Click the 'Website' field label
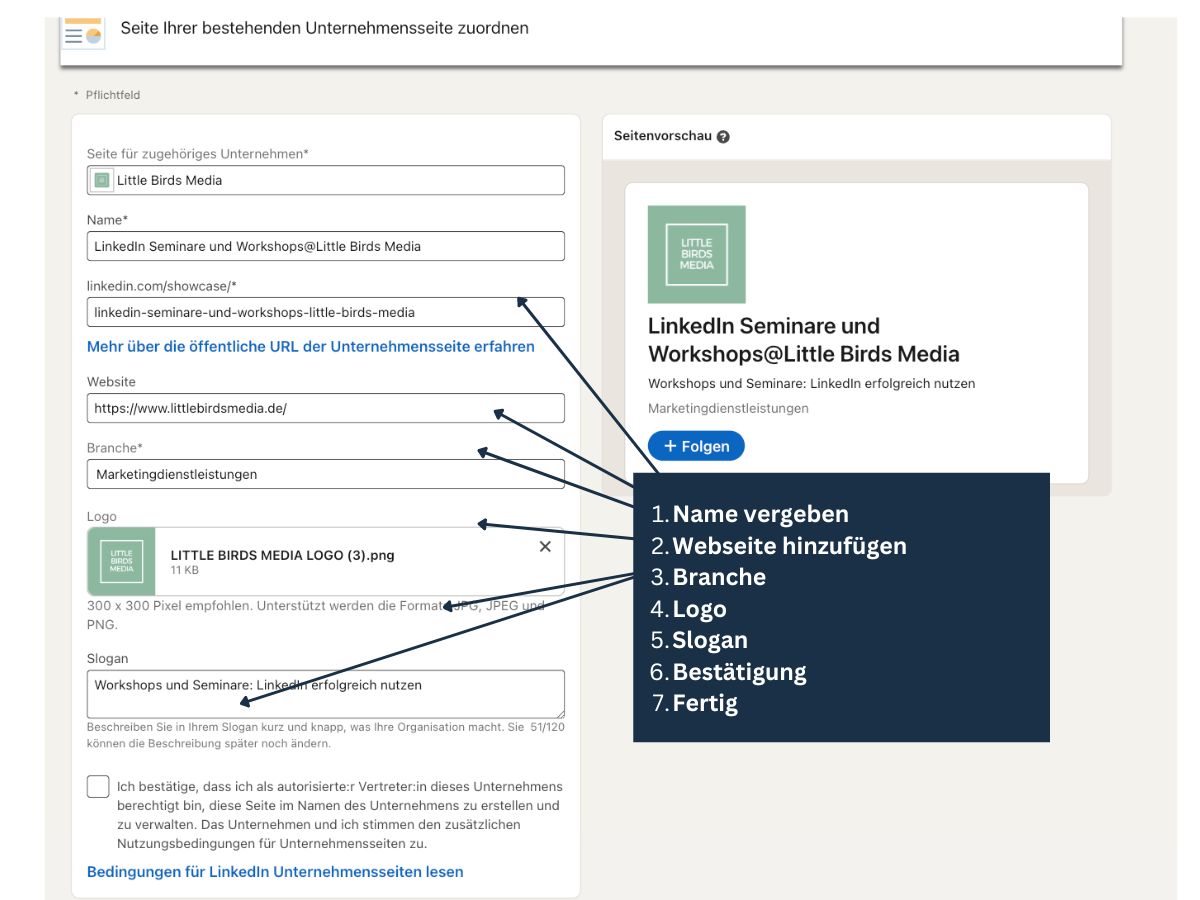The height and width of the screenshot is (900, 1200). coord(111,382)
